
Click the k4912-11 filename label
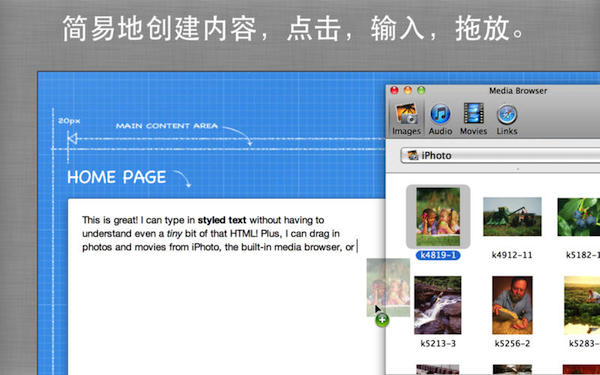pos(512,255)
